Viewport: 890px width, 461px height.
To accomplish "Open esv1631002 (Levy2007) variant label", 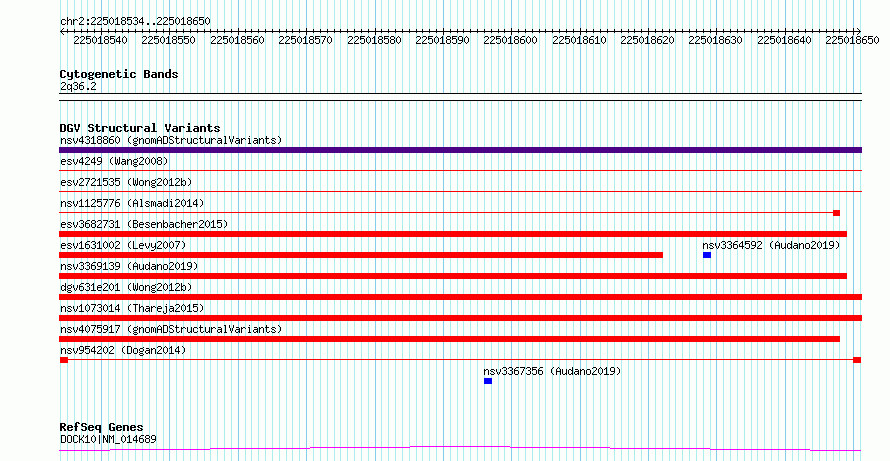I will tap(123, 245).
